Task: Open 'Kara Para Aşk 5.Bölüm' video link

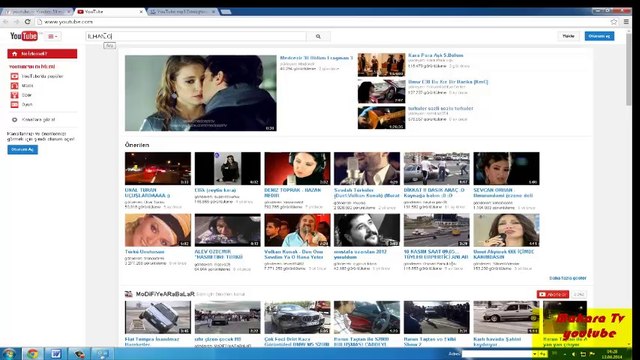Action: coord(436,55)
